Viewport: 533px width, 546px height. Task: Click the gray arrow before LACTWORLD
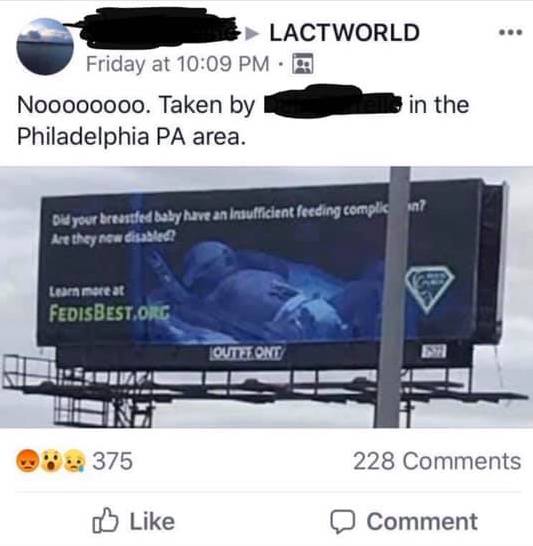pyautogui.click(x=253, y=33)
